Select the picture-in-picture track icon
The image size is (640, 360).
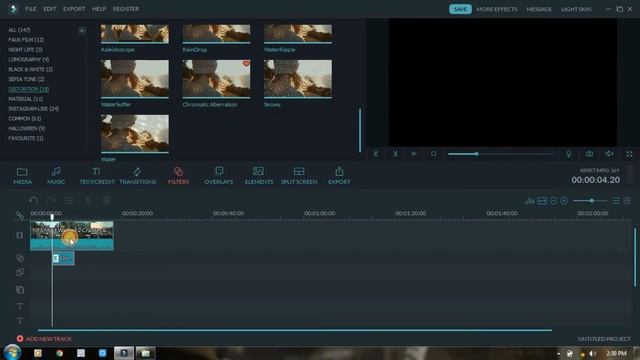[x=20, y=290]
